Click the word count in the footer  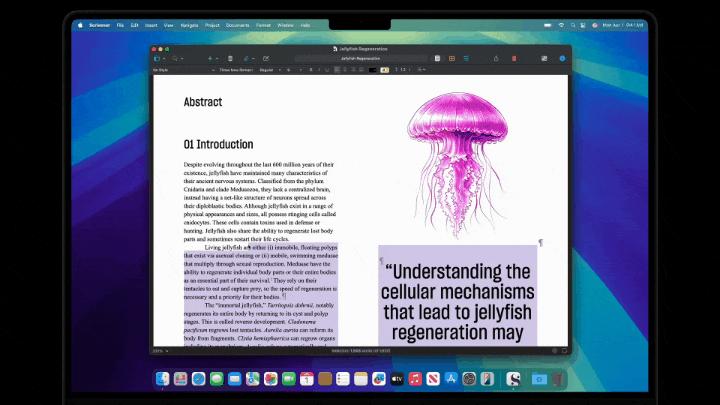point(359,351)
